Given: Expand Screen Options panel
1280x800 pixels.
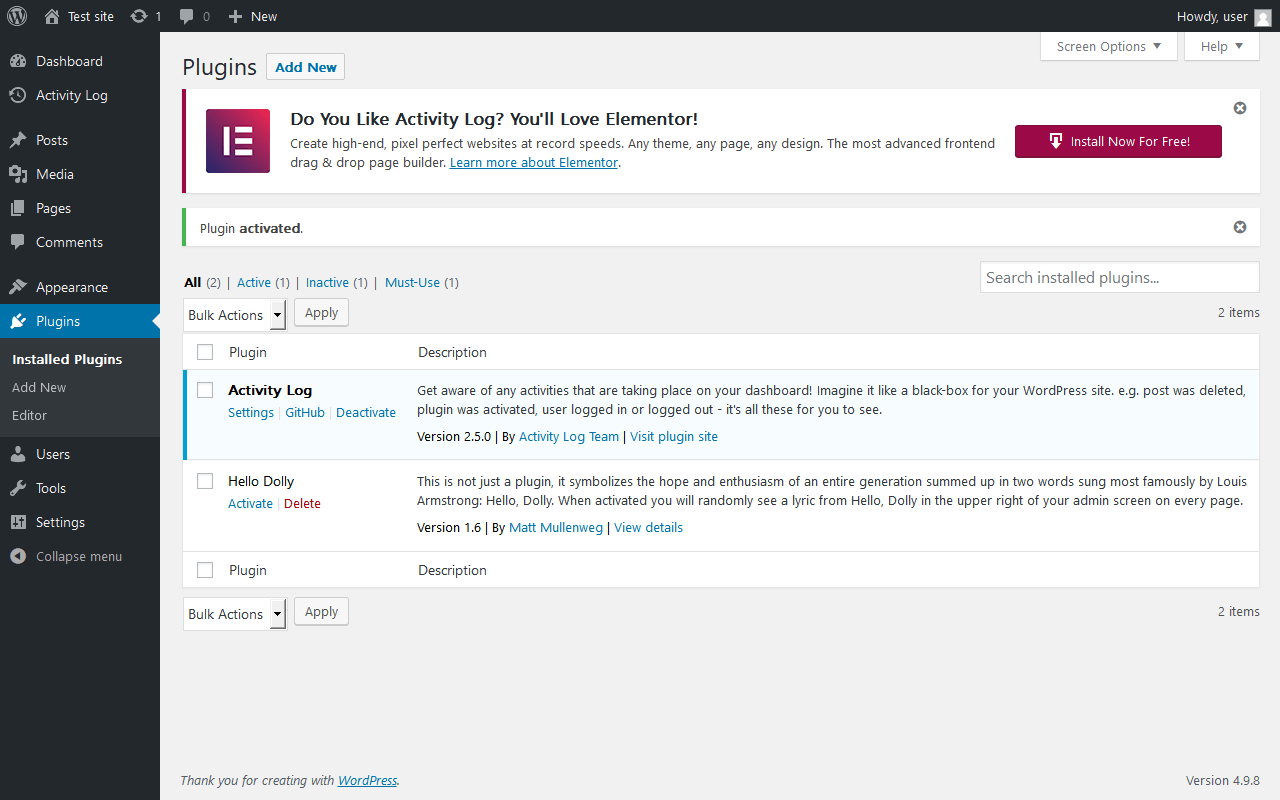Looking at the screenshot, I should coord(1109,46).
